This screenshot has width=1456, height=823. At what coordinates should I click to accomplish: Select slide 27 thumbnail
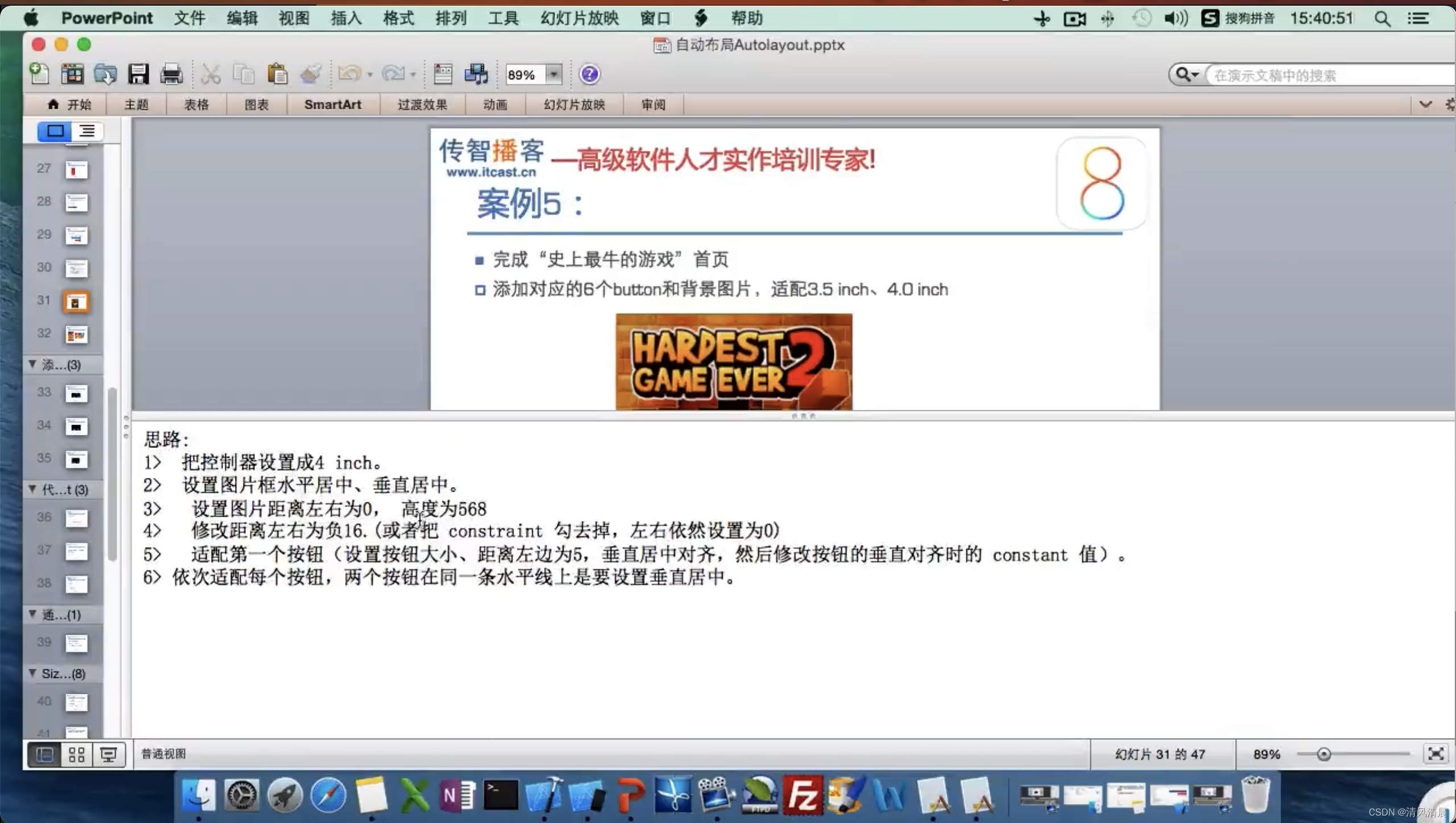tap(76, 169)
